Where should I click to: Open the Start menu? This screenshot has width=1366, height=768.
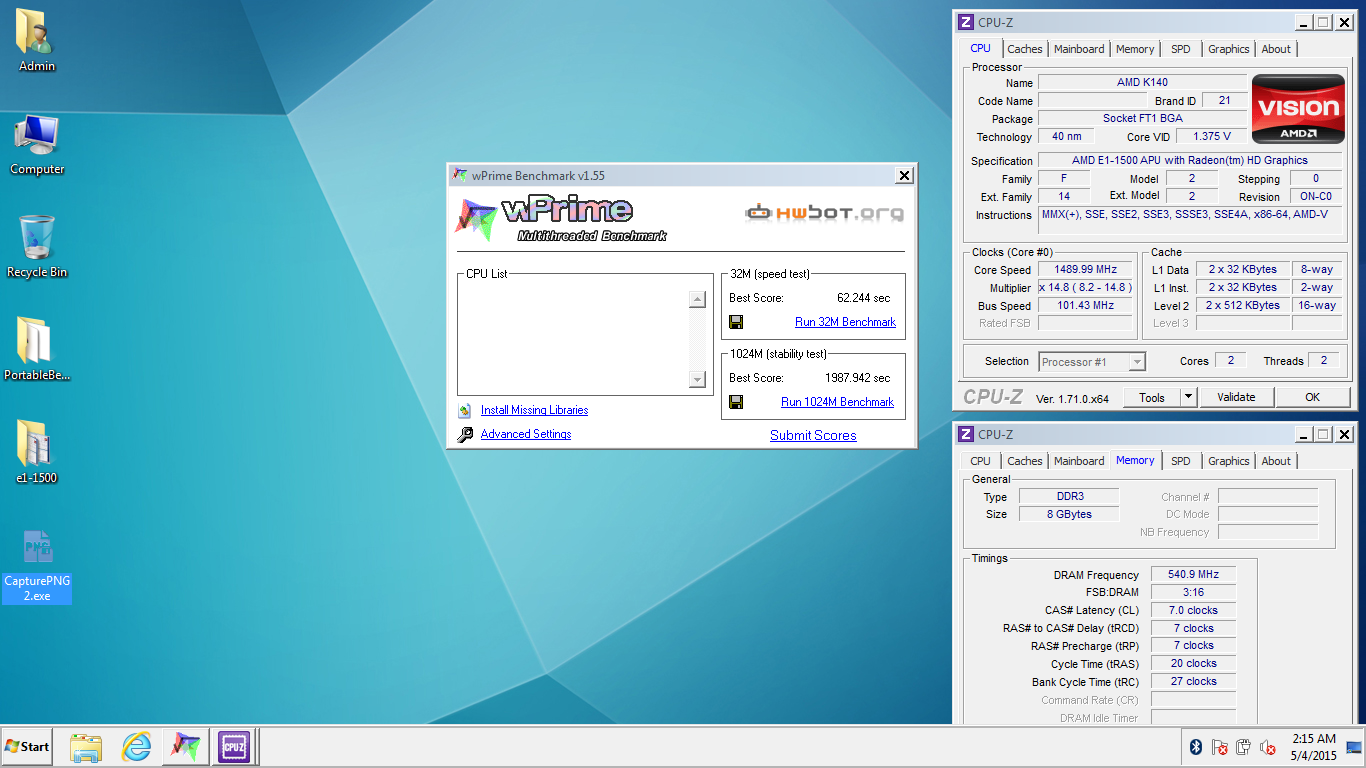[27, 746]
